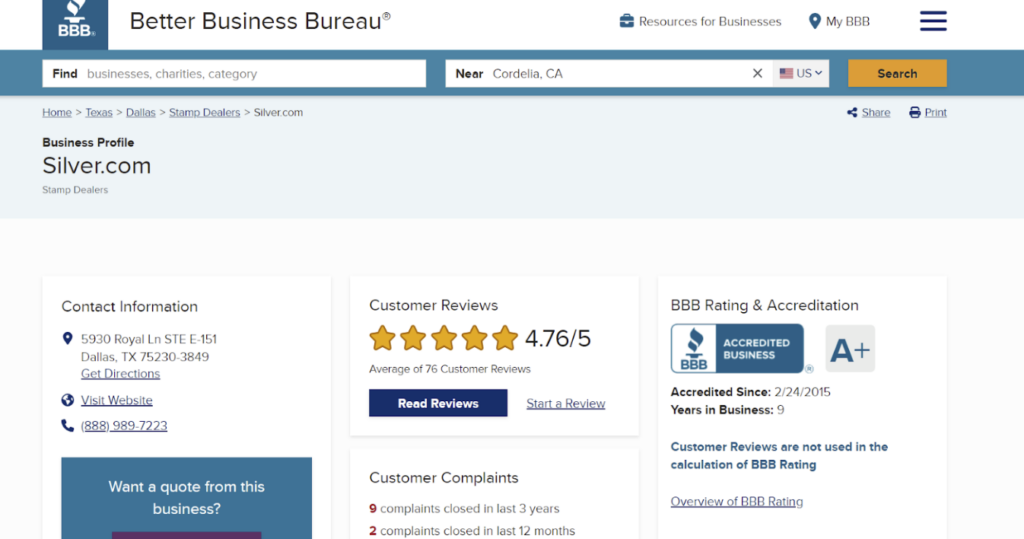The height and width of the screenshot is (539, 1024).
Task: Open the hamburger menu
Action: (933, 21)
